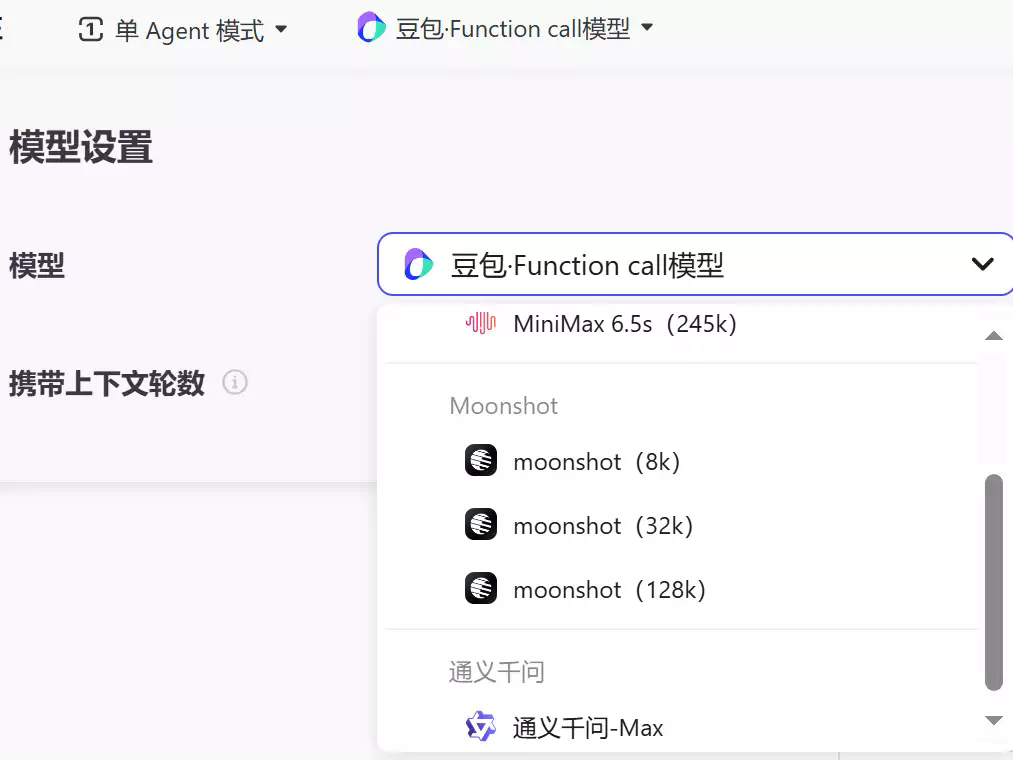
Task: Click the moonshot (32k) logo icon
Action: (x=481, y=525)
